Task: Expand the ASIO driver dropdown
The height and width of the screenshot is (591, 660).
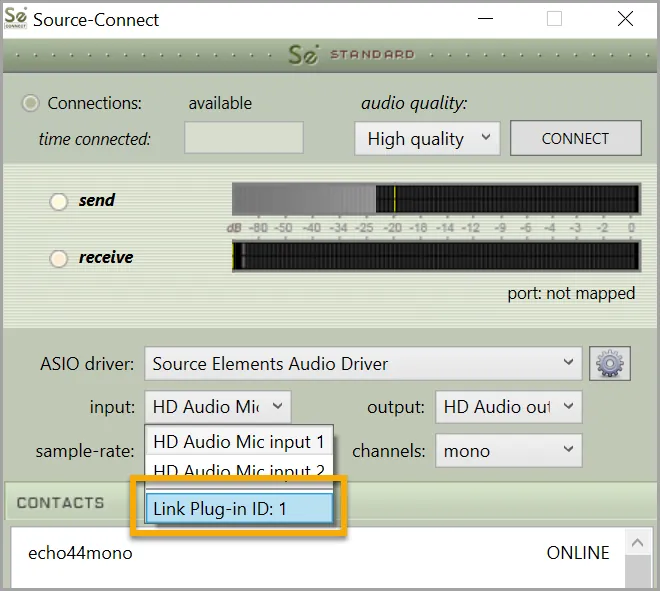Action: pos(363,364)
